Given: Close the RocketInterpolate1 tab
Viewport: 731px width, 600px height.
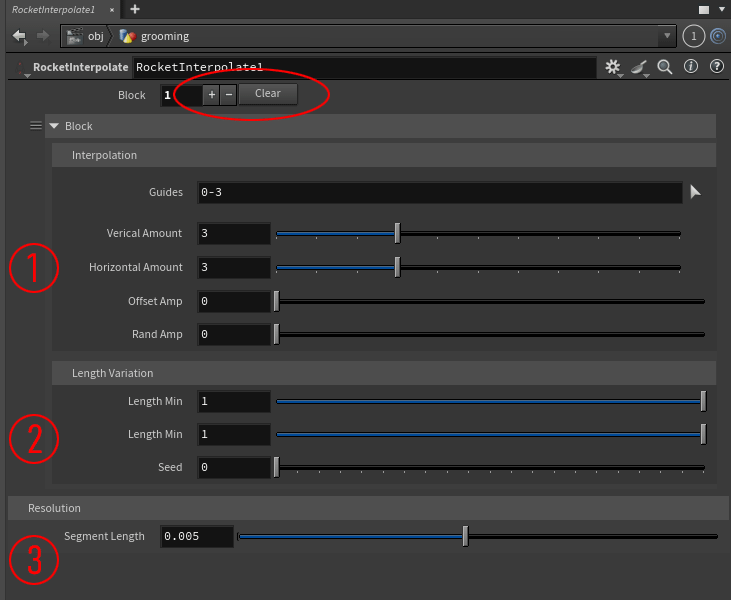Looking at the screenshot, I should pyautogui.click(x=112, y=10).
